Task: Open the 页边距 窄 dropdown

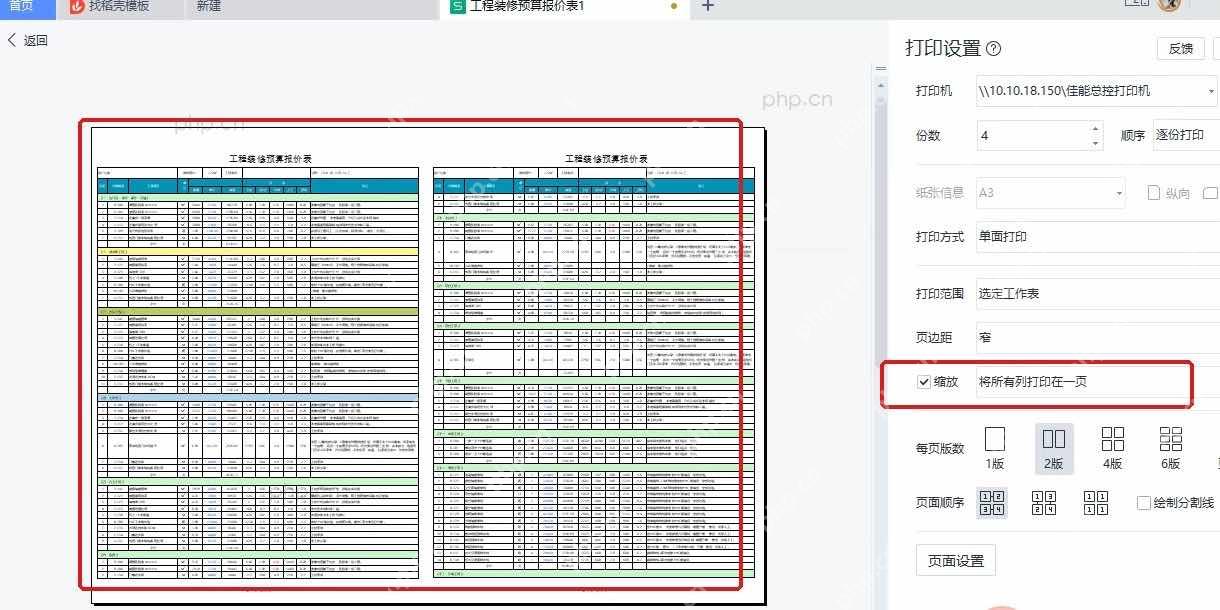Action: 1098,338
